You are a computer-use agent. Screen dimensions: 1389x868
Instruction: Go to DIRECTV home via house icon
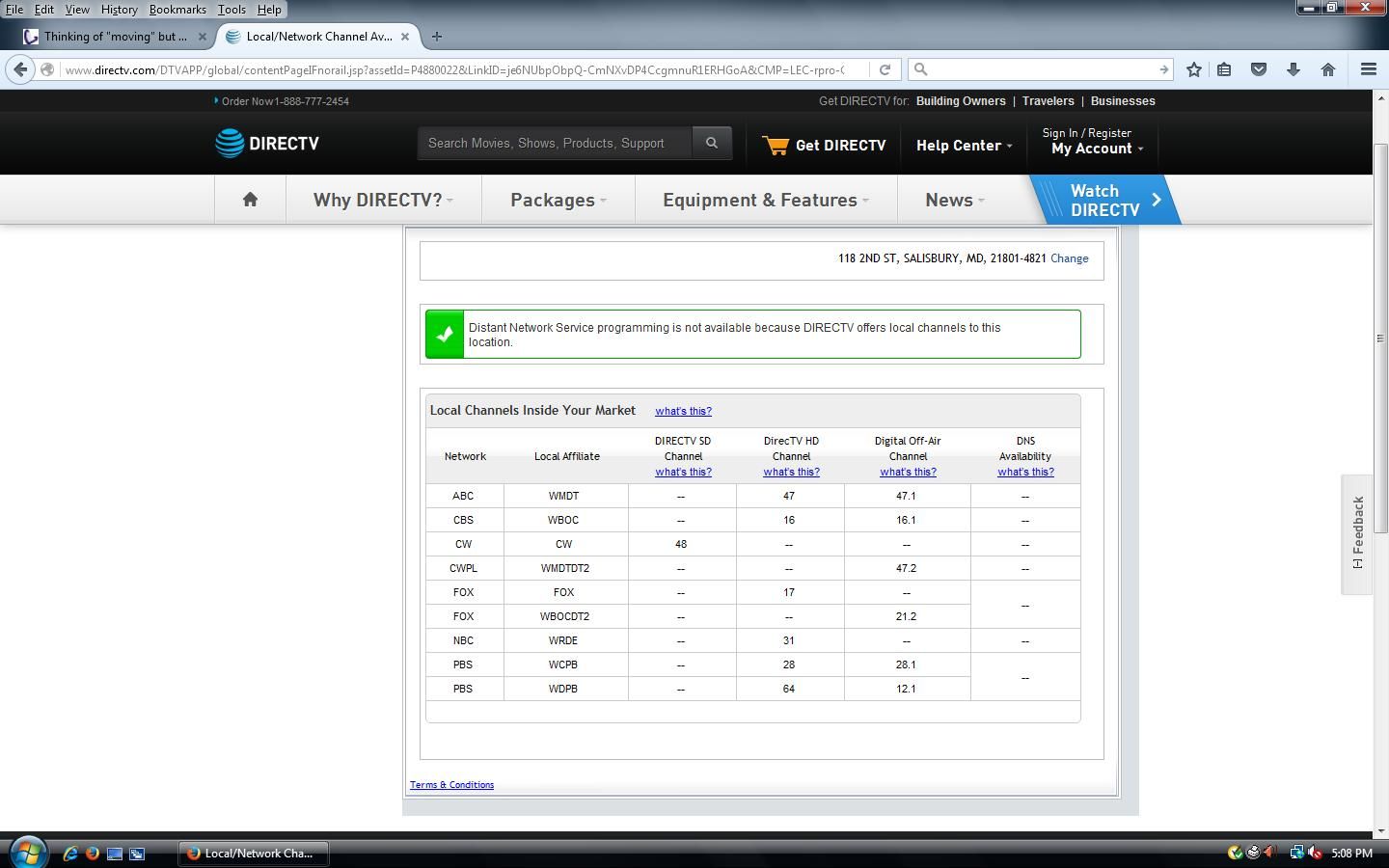250,200
